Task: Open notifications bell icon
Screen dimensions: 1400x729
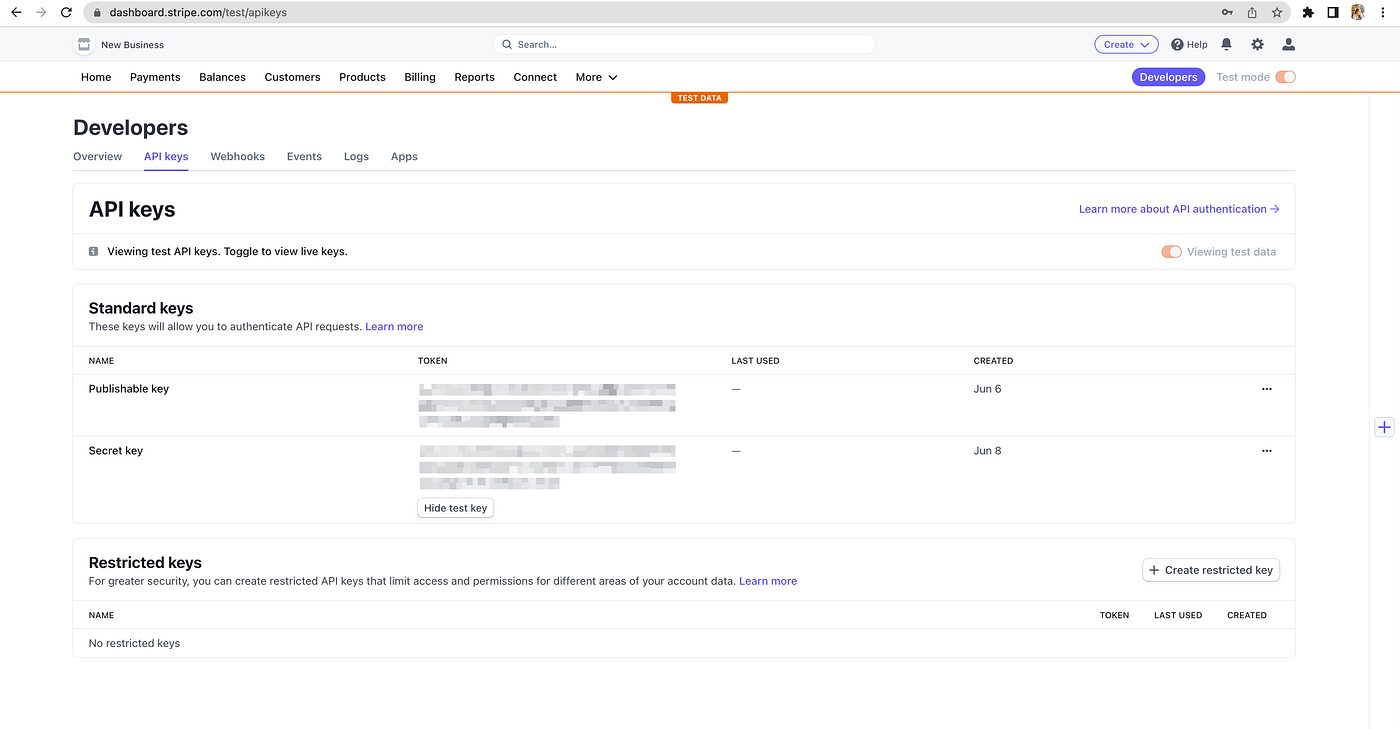Action: pos(1227,45)
